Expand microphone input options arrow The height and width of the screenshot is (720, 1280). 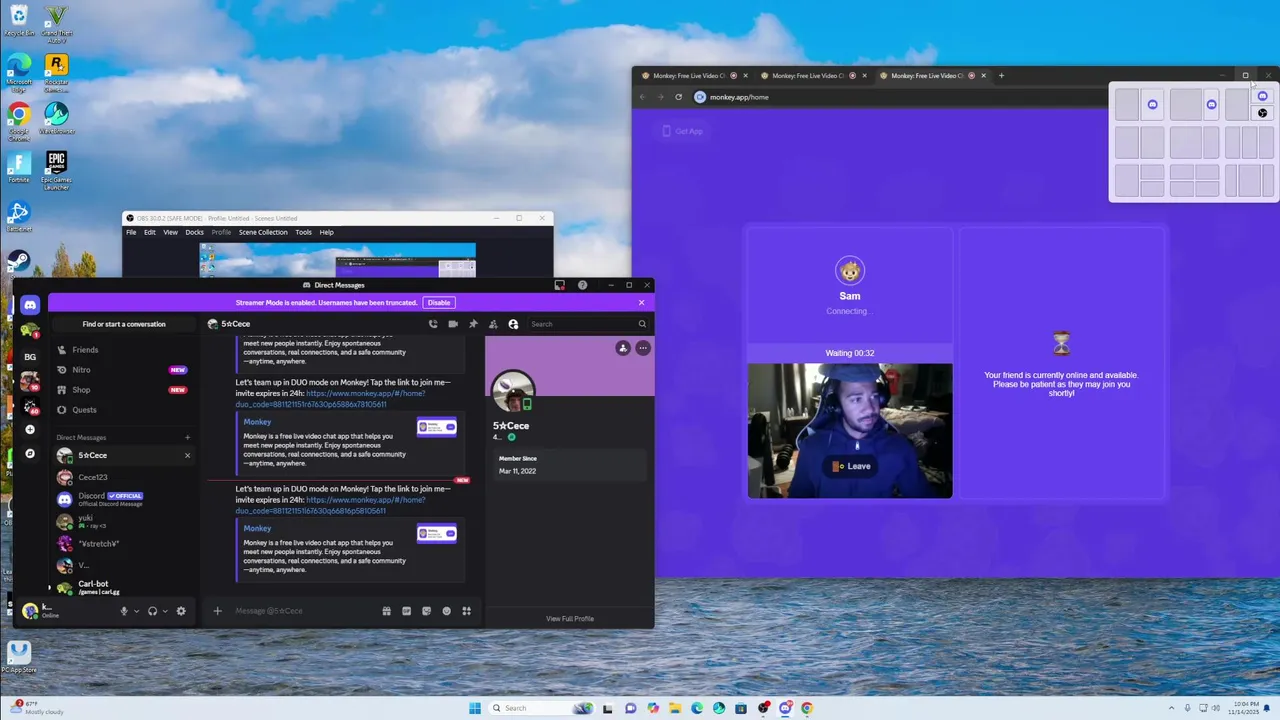click(x=136, y=611)
